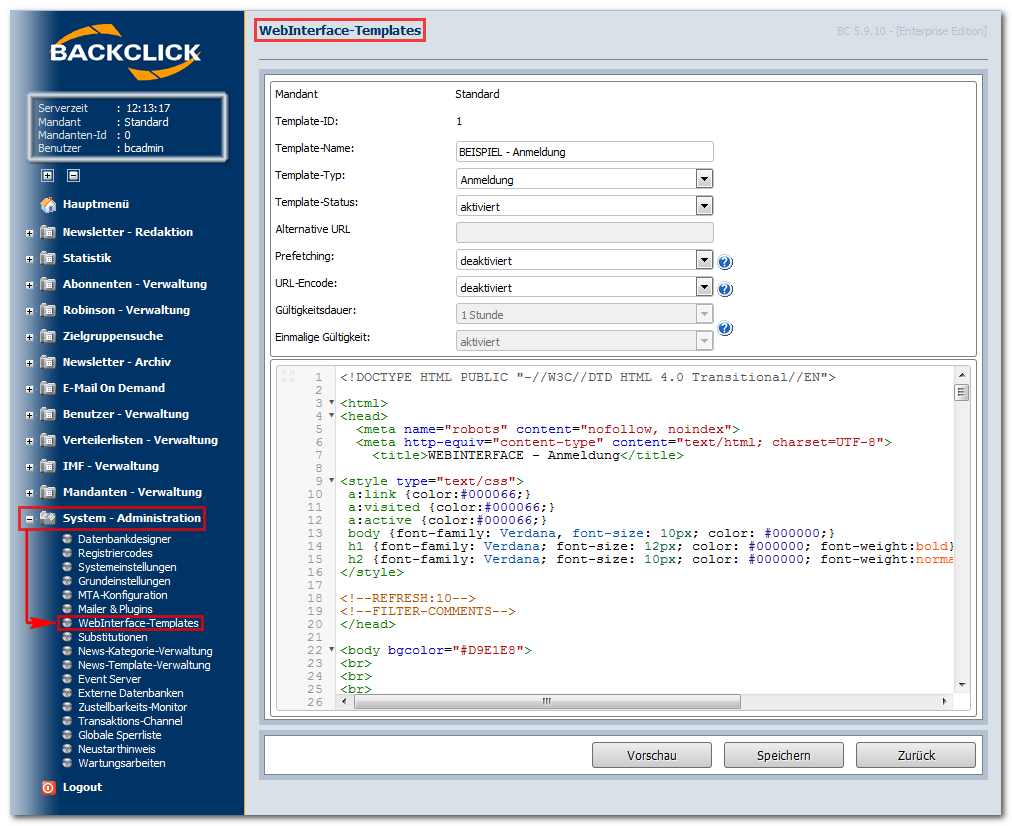1012x826 pixels.
Task: Click into the Template-Name text field
Action: [584, 152]
